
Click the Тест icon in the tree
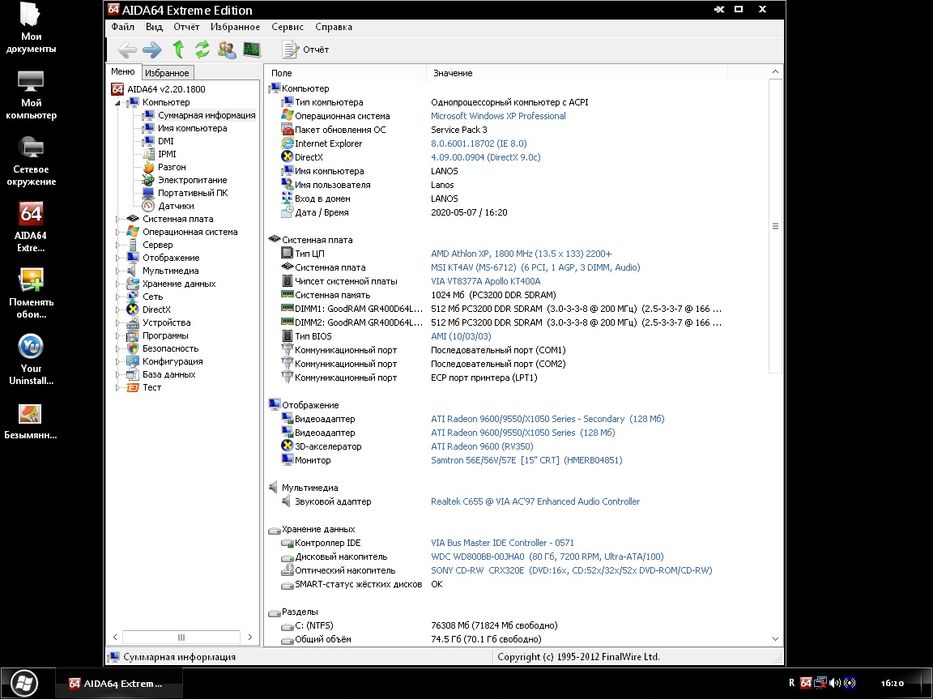133,388
